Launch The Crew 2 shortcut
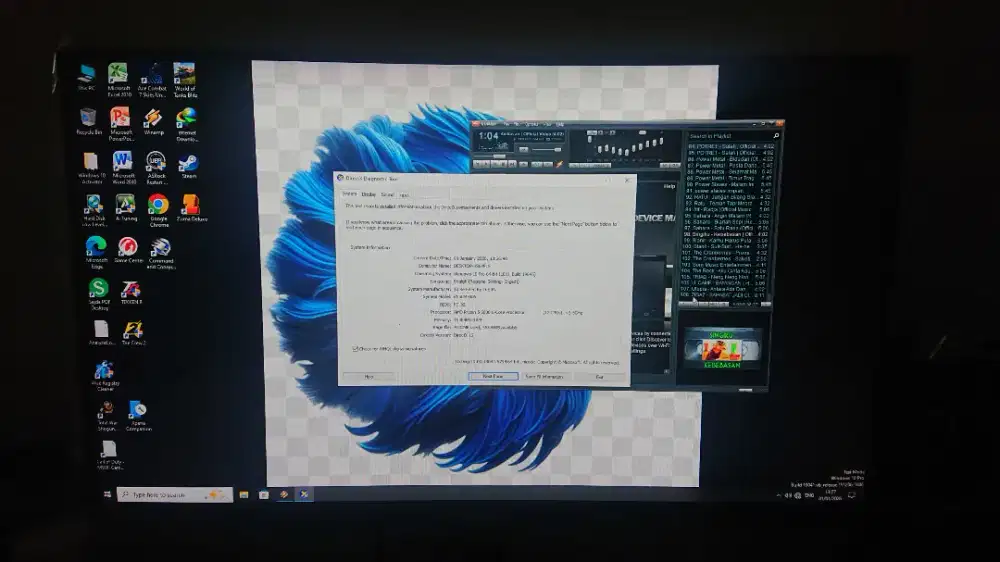Viewport: 1000px width, 562px height. [133, 333]
